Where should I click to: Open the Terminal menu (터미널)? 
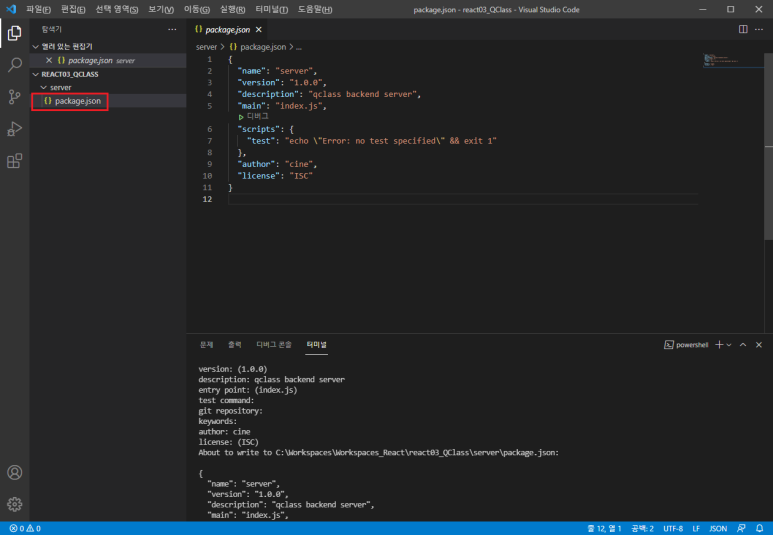pos(272,9)
